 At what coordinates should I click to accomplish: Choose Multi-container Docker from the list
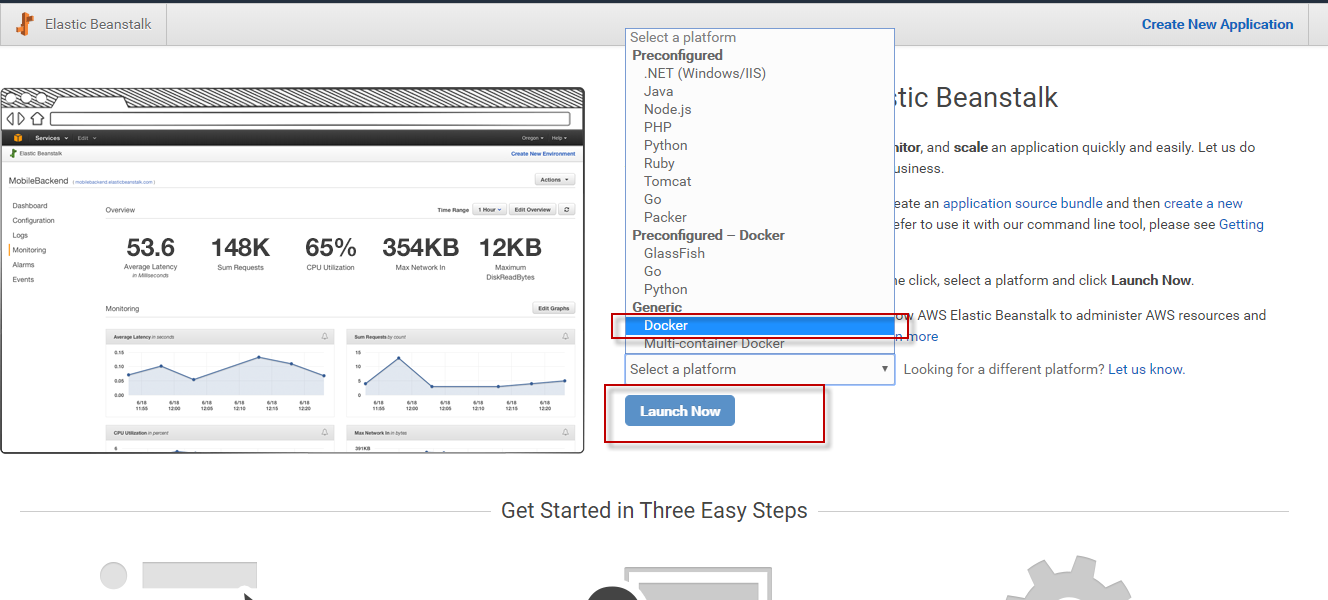click(x=714, y=343)
